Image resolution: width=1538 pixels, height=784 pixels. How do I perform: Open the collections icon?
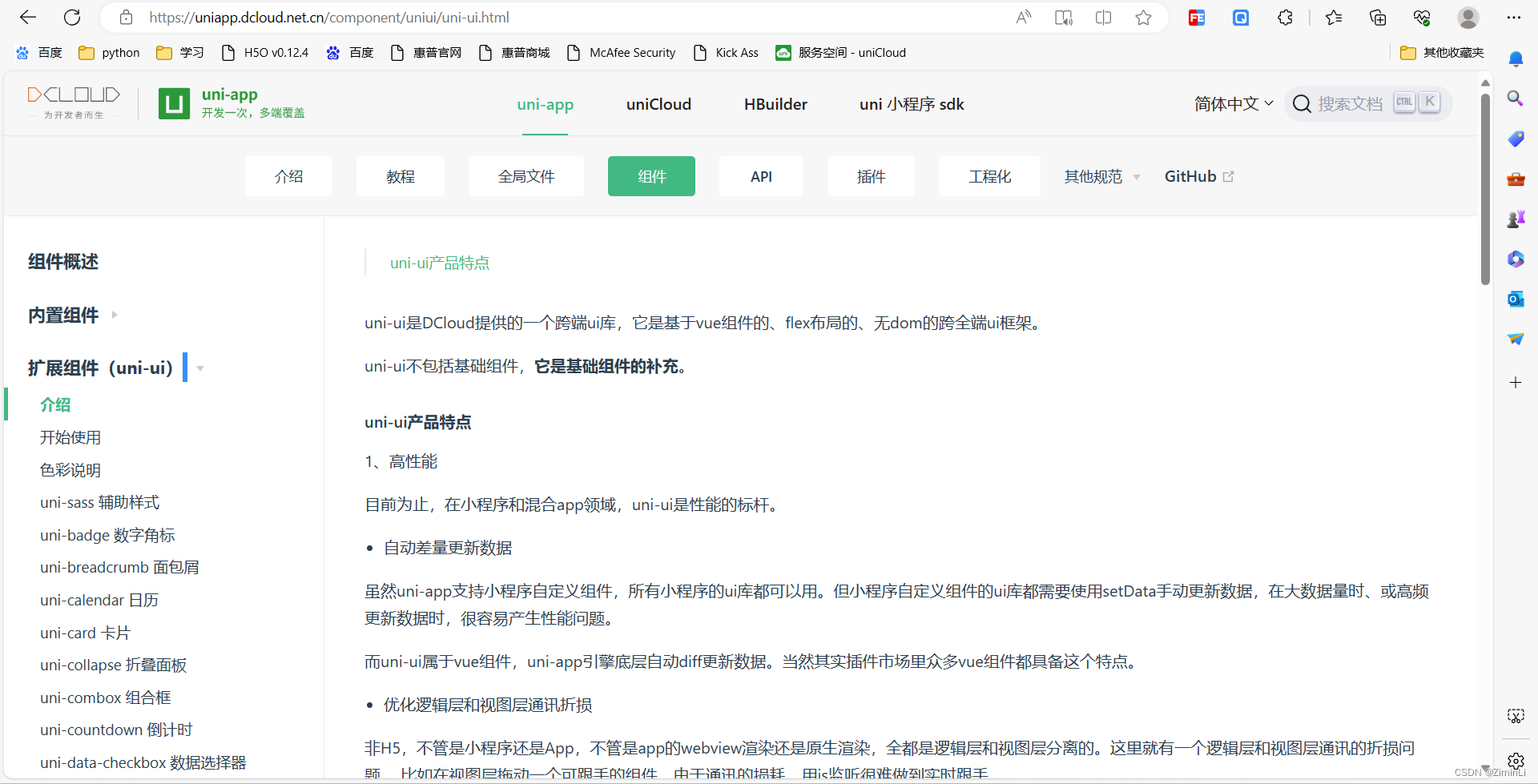(1378, 18)
